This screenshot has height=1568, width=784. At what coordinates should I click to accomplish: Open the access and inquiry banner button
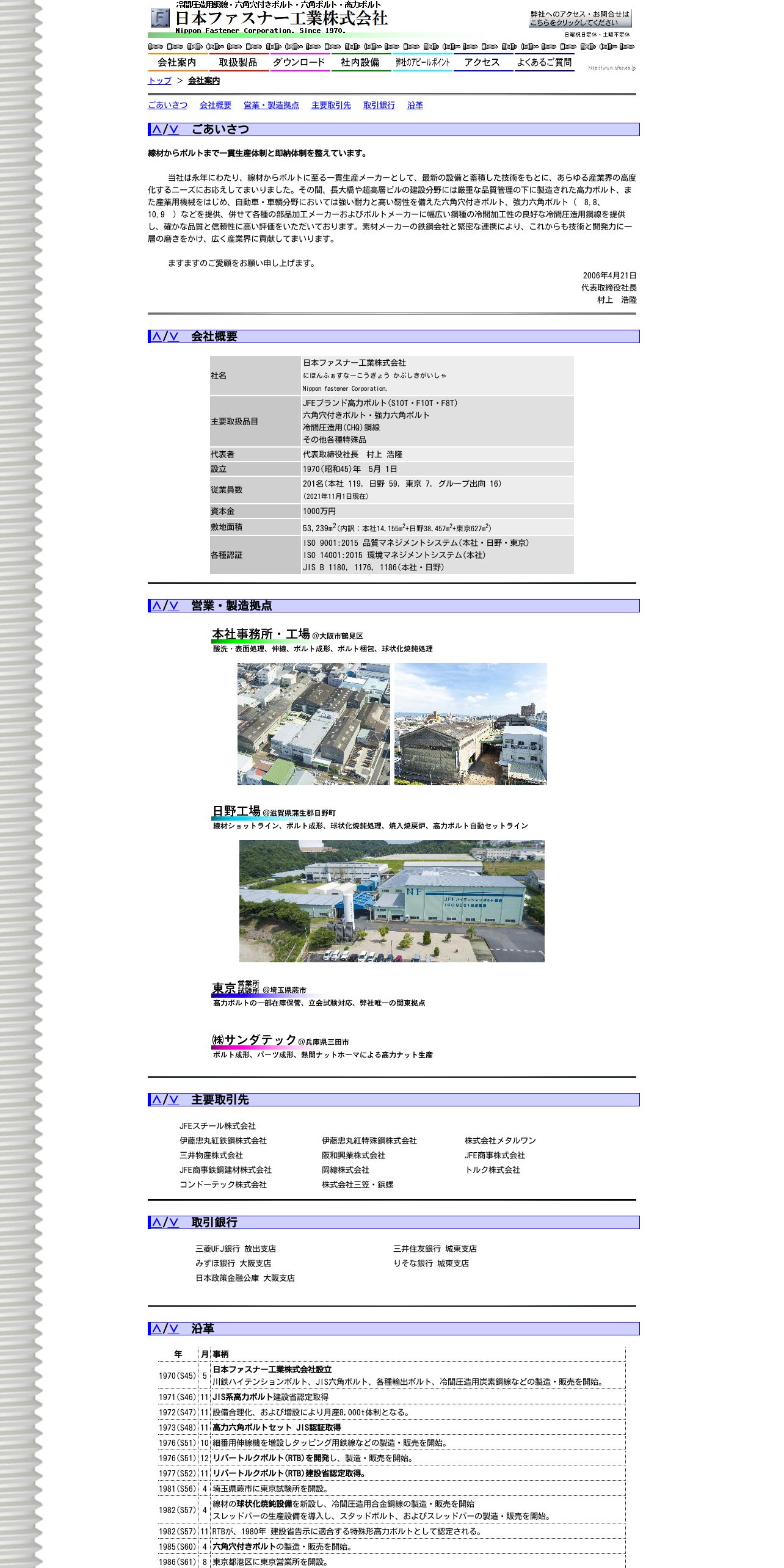coord(579,18)
